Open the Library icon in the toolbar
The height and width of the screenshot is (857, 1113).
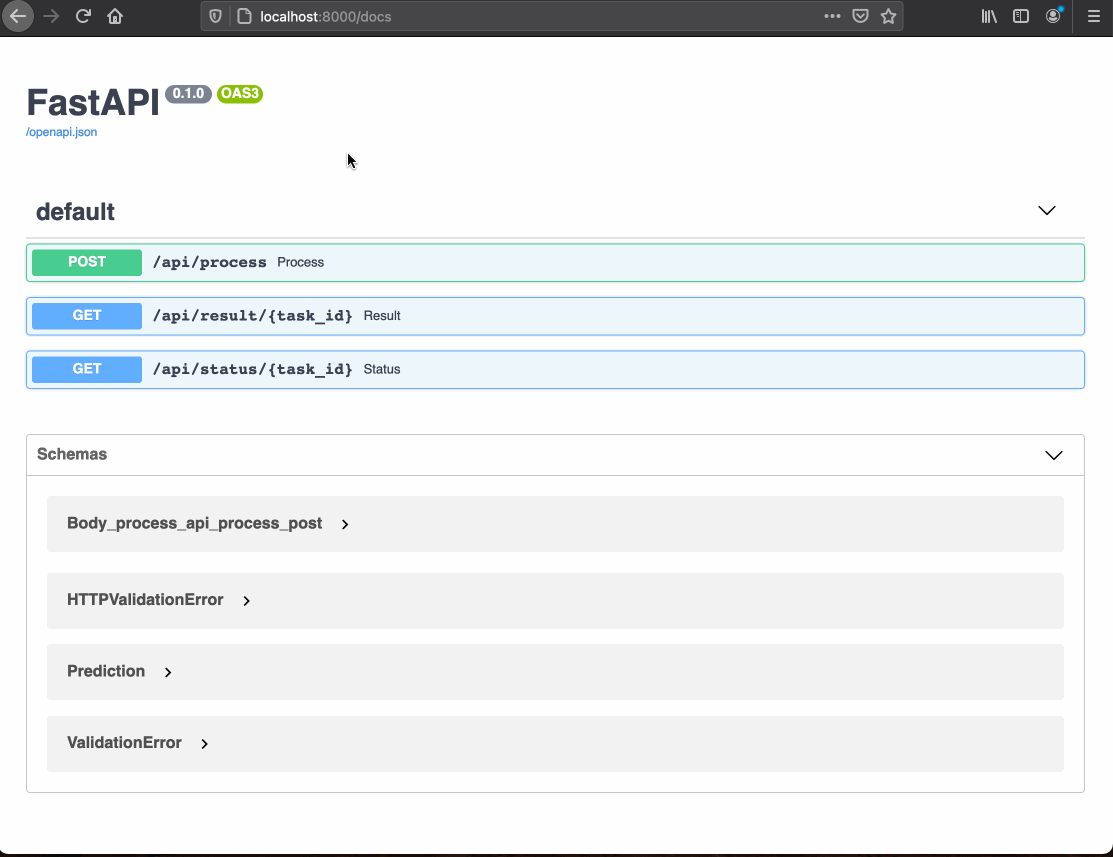tap(989, 16)
